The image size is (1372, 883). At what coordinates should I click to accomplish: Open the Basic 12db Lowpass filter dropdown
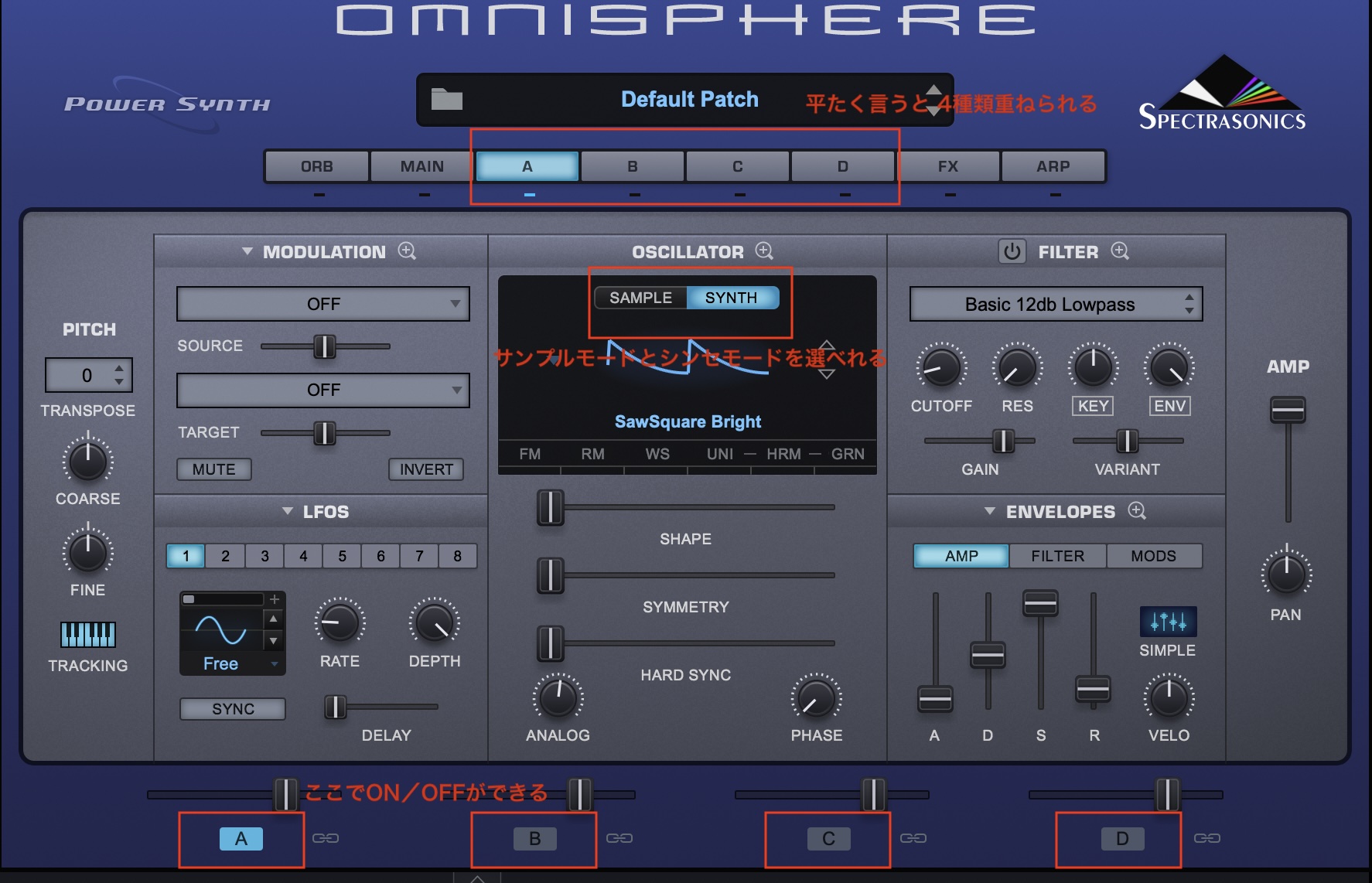(x=1056, y=304)
